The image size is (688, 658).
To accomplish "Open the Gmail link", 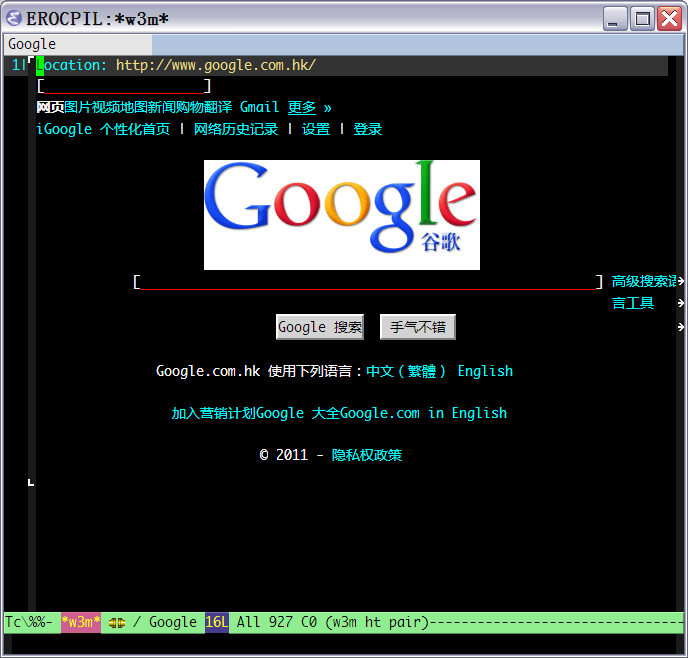I will [x=259, y=107].
